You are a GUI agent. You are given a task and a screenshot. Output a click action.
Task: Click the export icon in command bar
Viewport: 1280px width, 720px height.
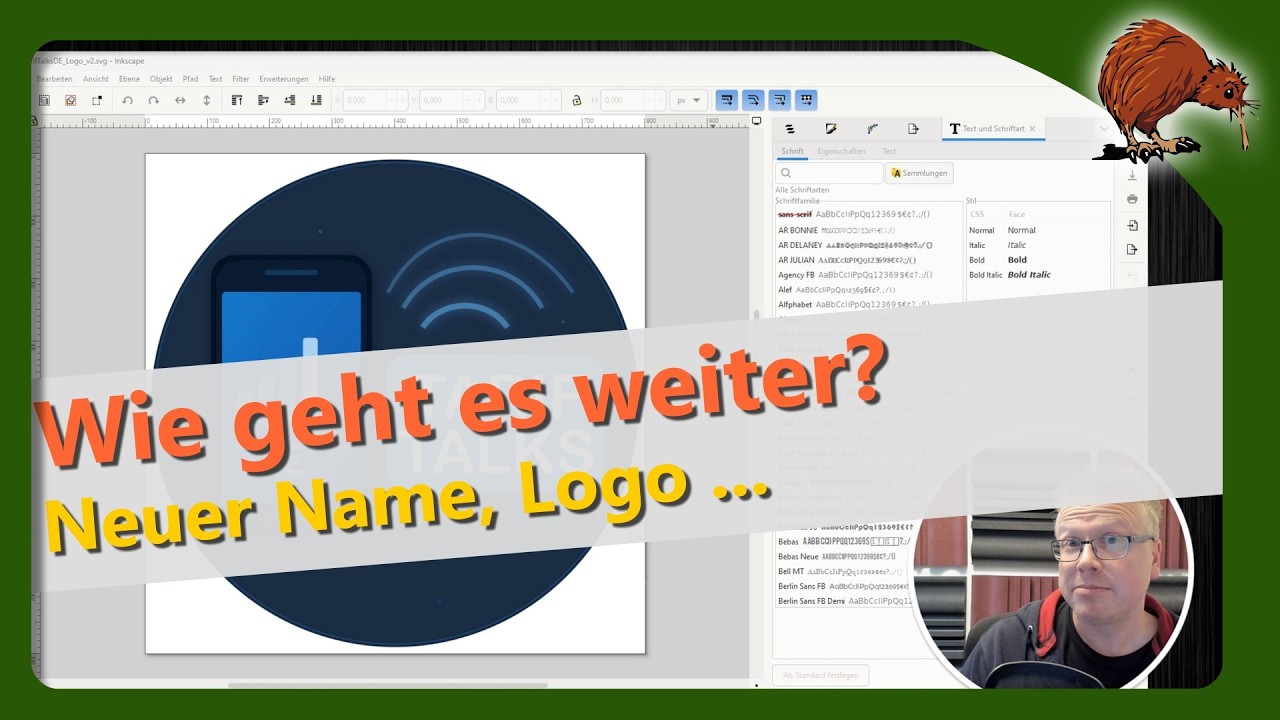tap(1132, 249)
